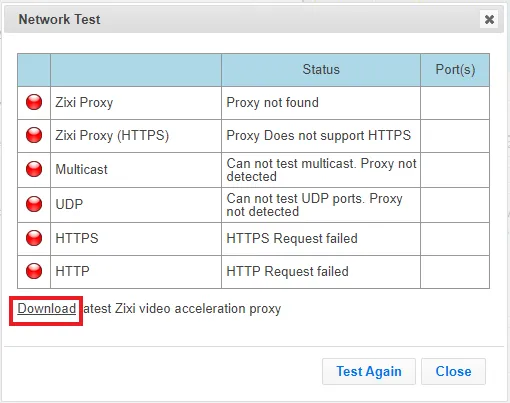
Task: Select the 'Proxy not found' status text
Action: click(x=272, y=102)
